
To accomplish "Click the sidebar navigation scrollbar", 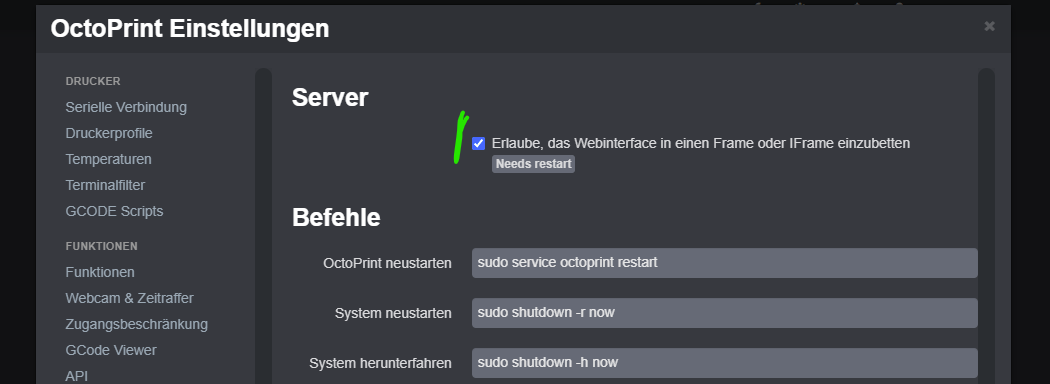I will [x=263, y=226].
